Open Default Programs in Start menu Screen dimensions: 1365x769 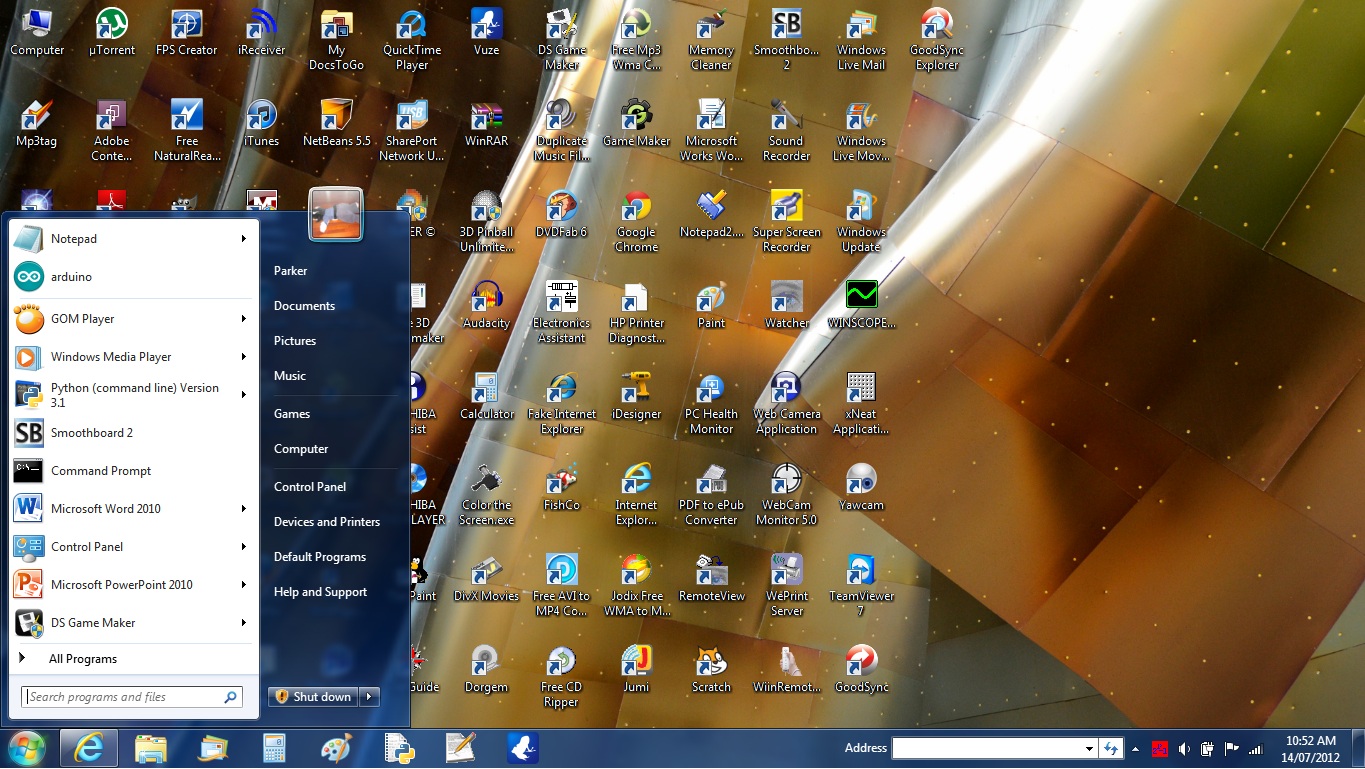[320, 557]
